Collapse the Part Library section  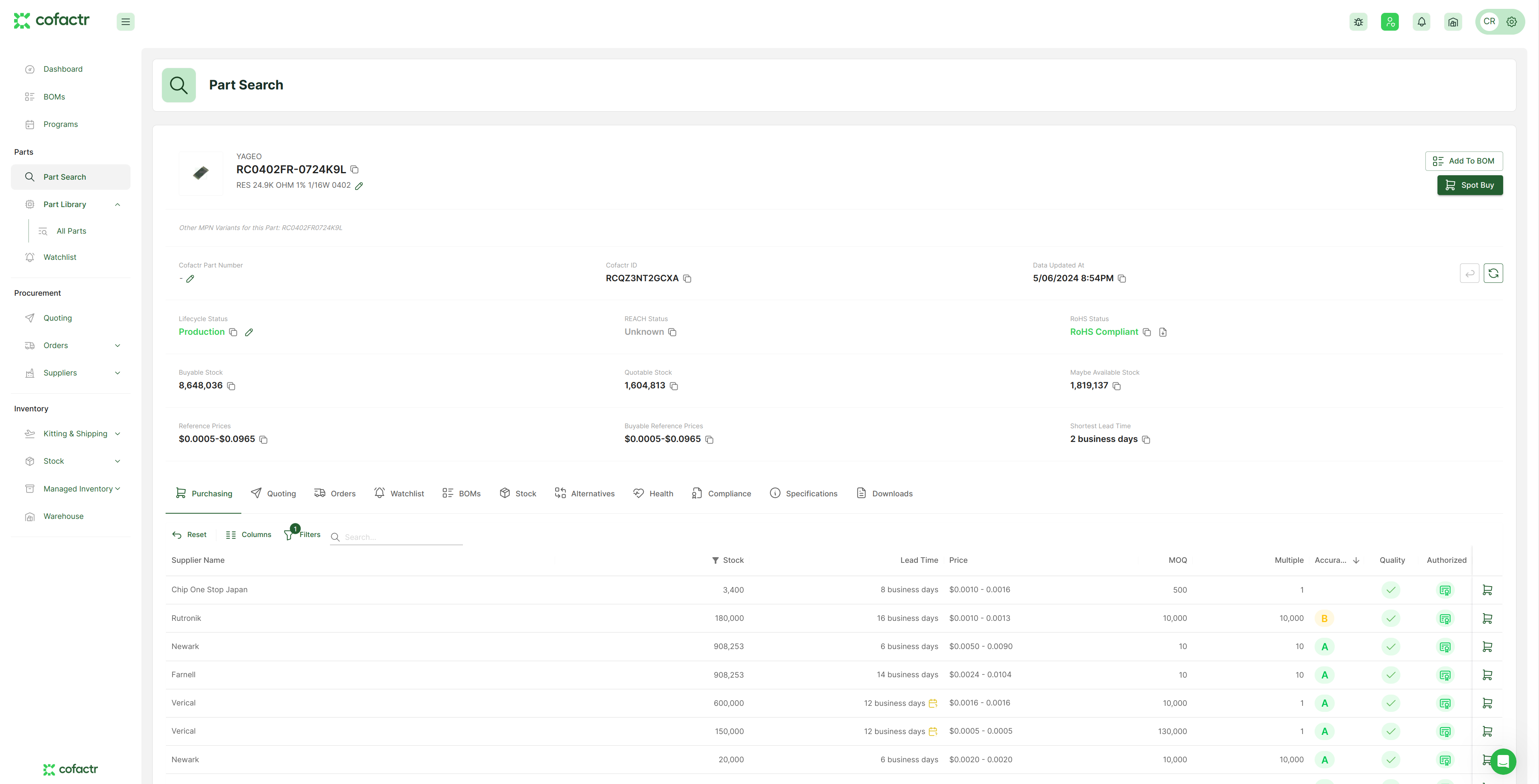coord(118,204)
